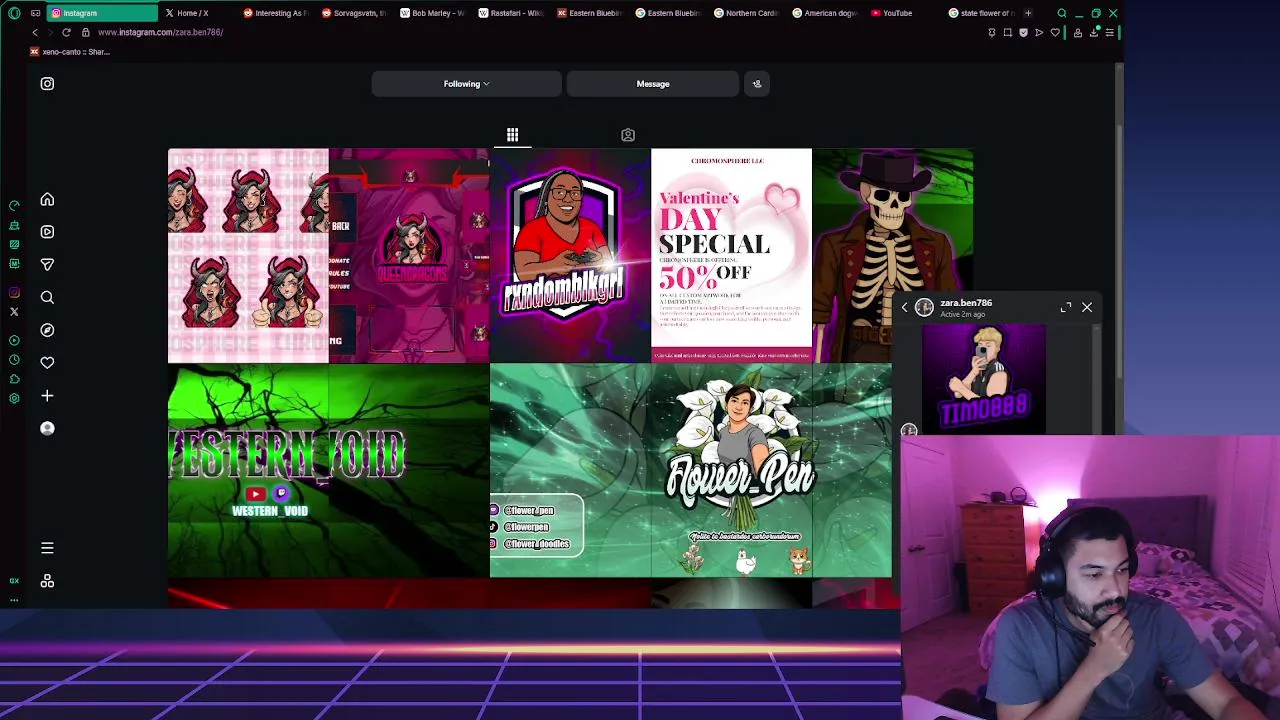Open Instagram Home from the sidebar
1280x720 pixels.
pyautogui.click(x=47, y=199)
